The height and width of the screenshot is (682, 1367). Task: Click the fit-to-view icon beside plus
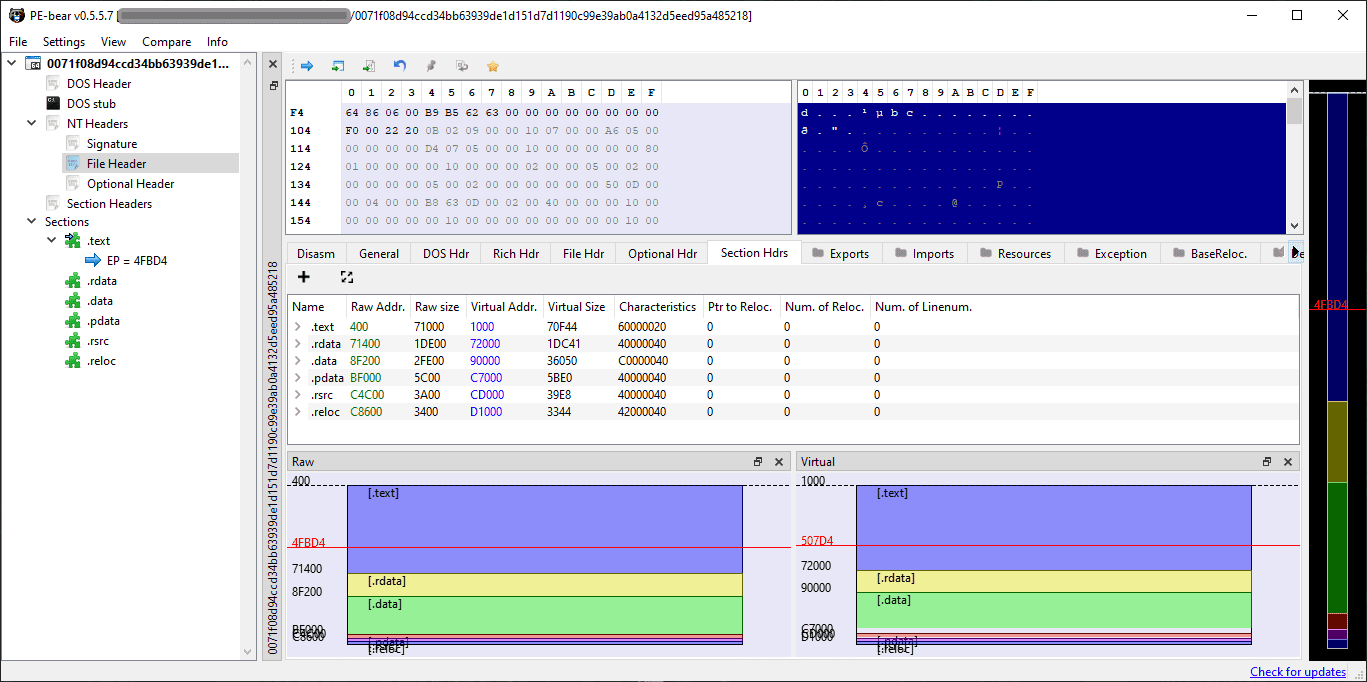tap(347, 277)
